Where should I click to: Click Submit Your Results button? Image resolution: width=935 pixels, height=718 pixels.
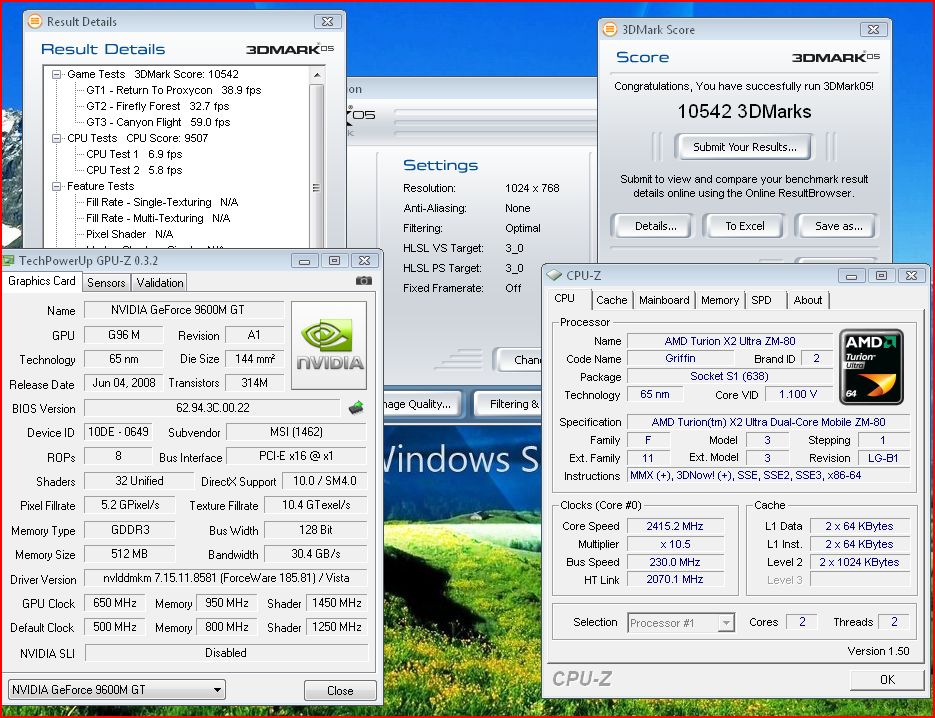[744, 147]
